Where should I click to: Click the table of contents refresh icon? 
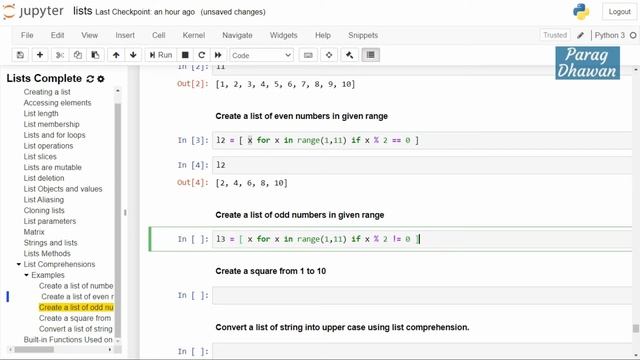click(x=90, y=79)
